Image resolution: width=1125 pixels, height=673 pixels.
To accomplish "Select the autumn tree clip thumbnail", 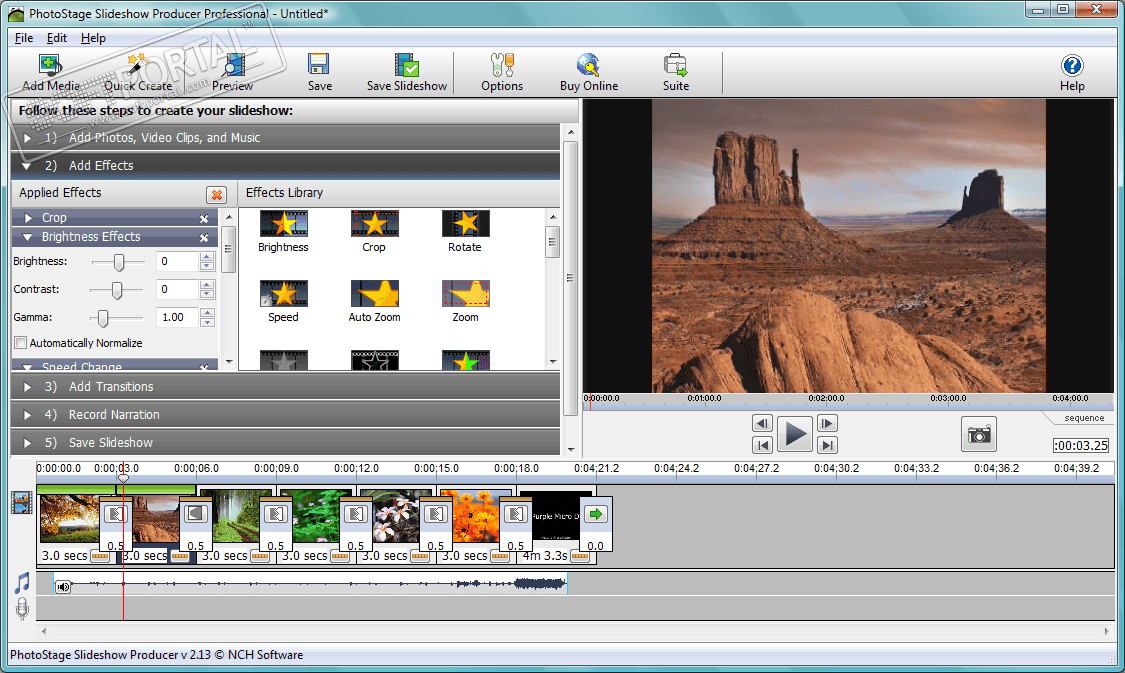I will click(70, 517).
